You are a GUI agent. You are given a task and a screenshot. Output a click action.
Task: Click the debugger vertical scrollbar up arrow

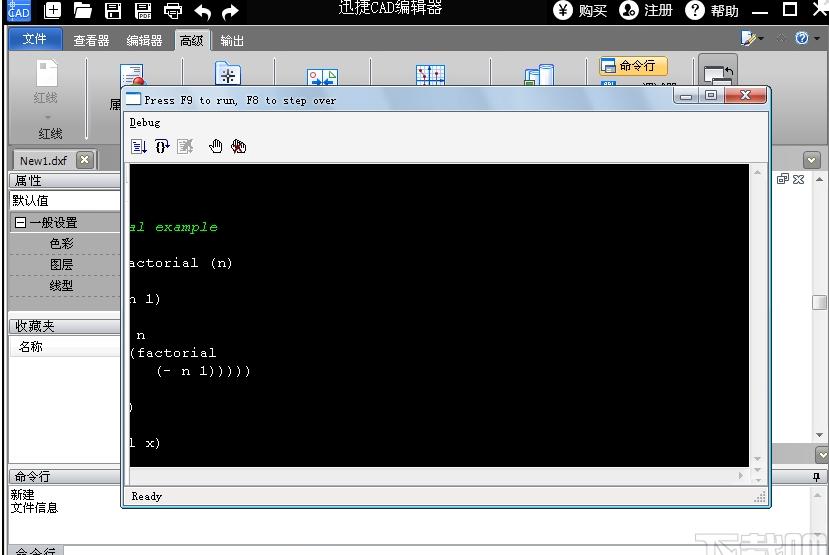coord(757,172)
